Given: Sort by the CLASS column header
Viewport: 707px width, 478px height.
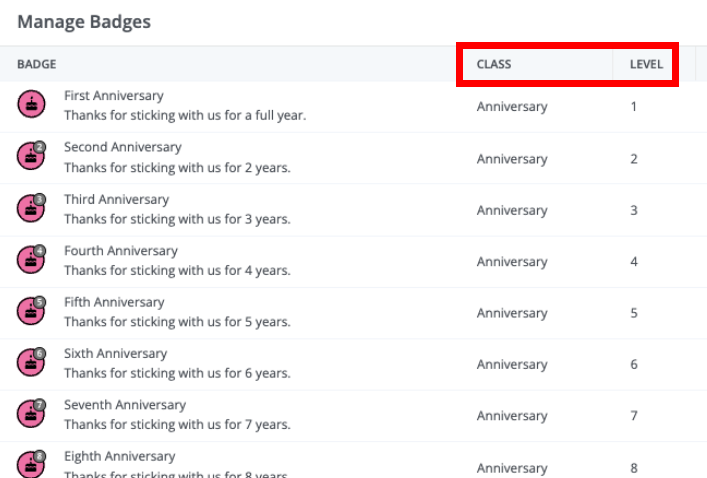Looking at the screenshot, I should [494, 64].
